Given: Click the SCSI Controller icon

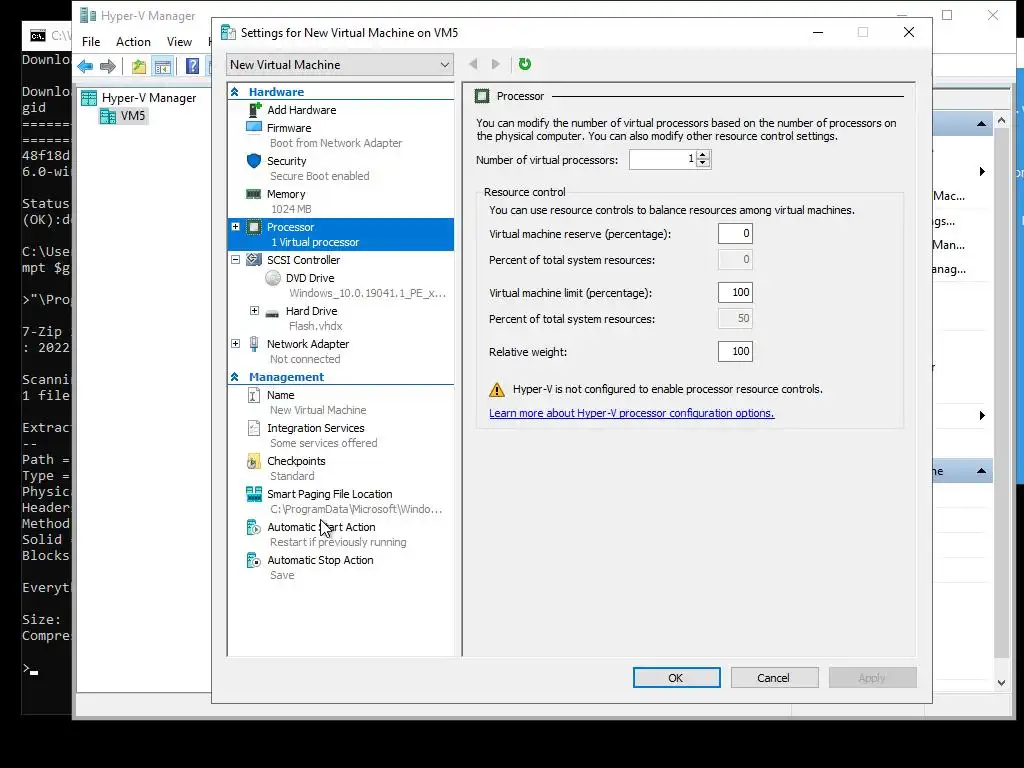Looking at the screenshot, I should (254, 259).
